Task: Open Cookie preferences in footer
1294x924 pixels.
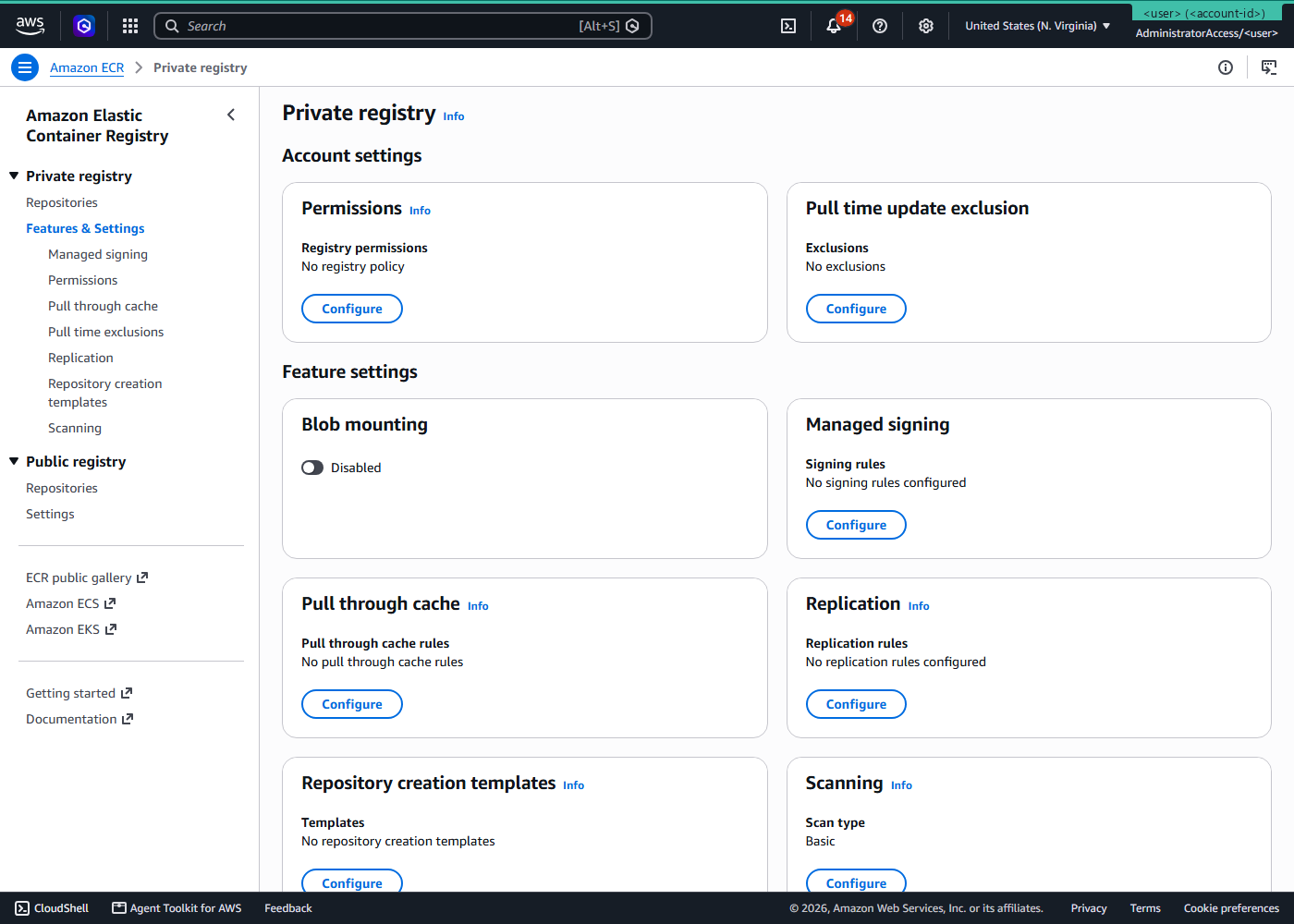Action: 1231,908
